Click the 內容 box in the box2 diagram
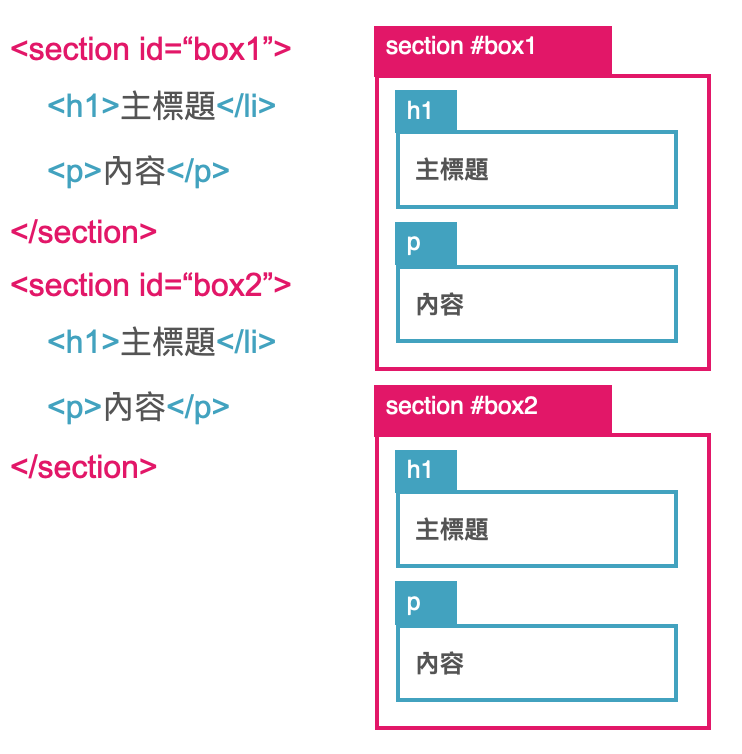742x754 pixels. [x=536, y=663]
